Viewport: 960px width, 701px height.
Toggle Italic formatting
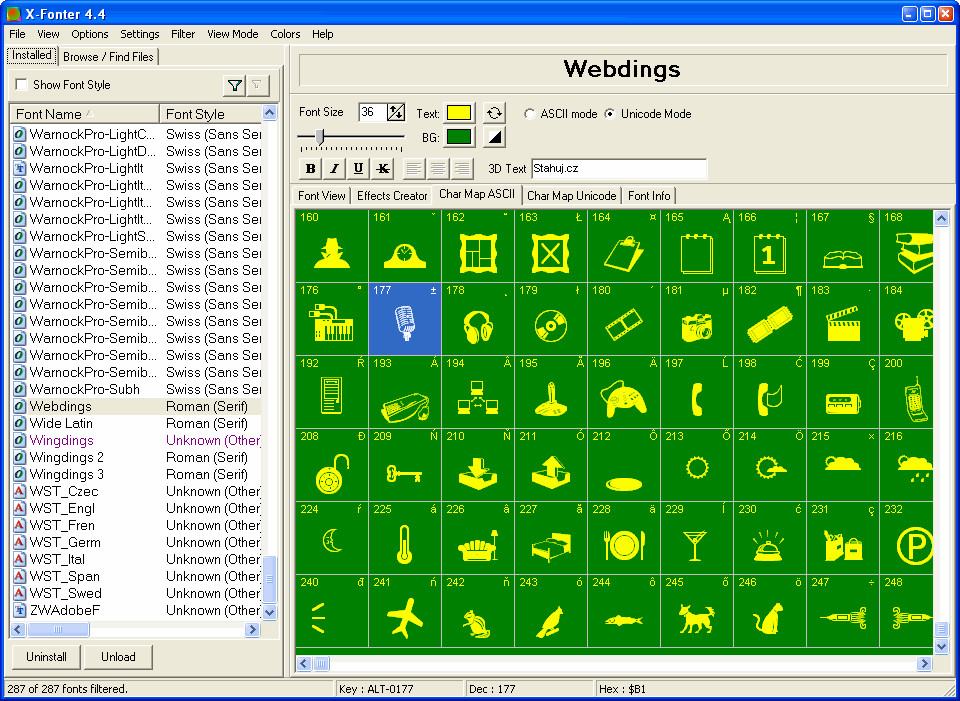pos(334,168)
